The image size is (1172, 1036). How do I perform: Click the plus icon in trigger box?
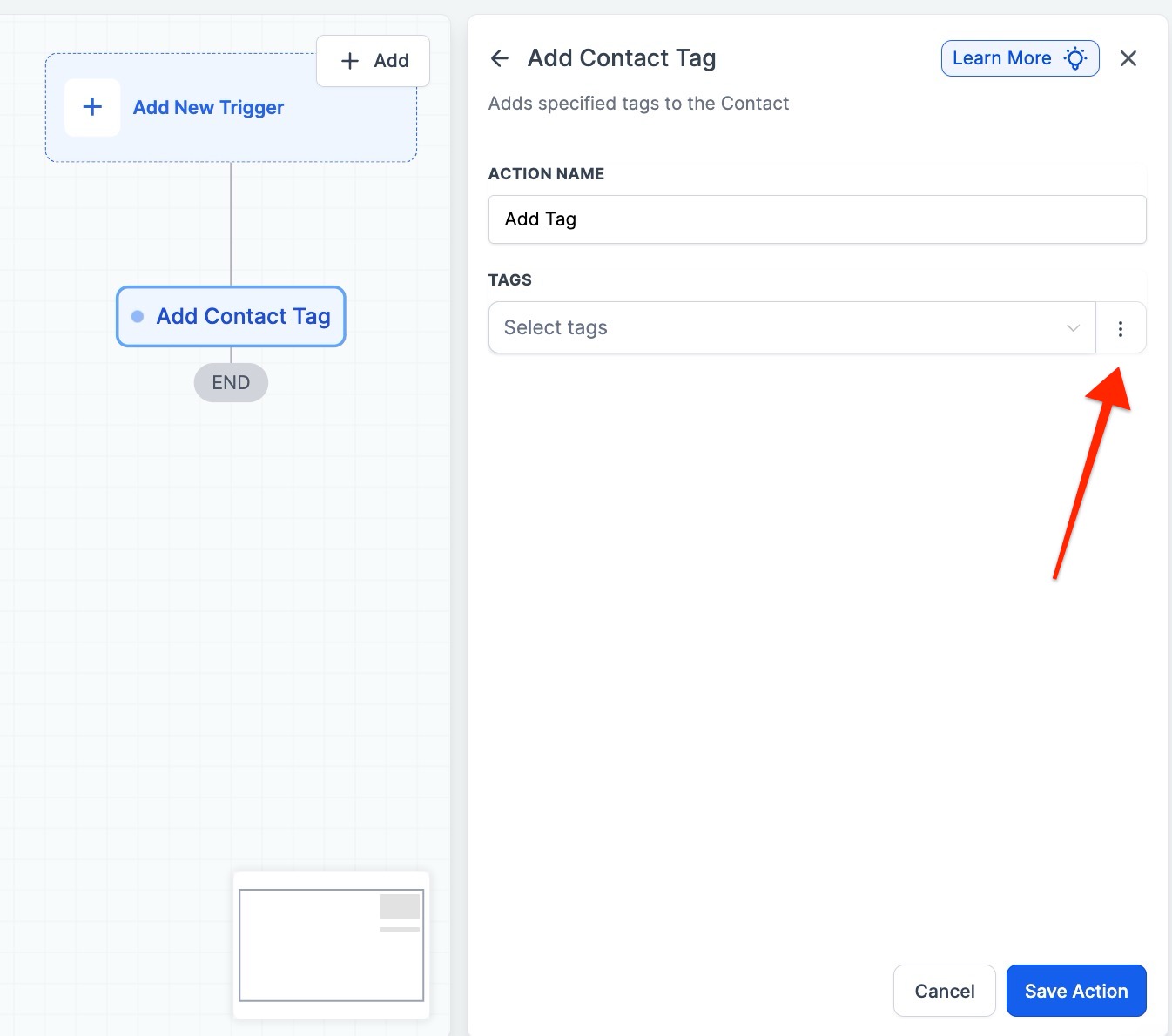point(92,107)
